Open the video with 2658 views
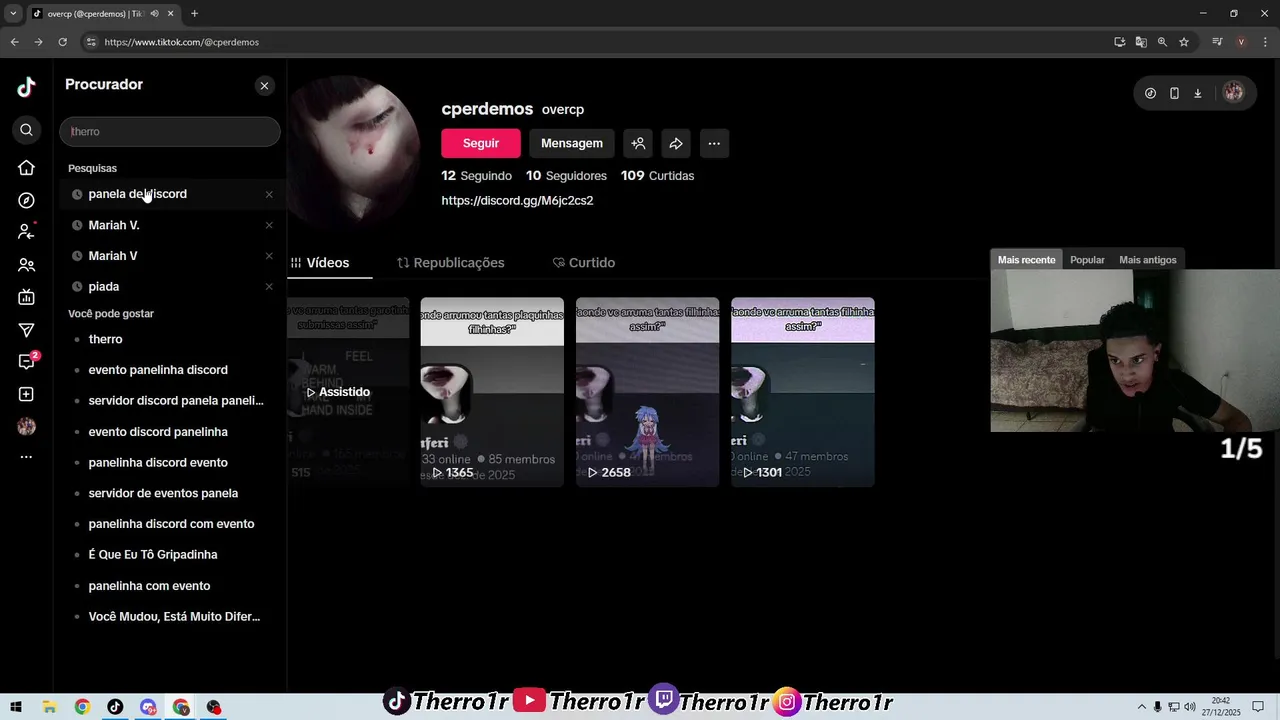This screenshot has height=720, width=1280. [x=647, y=392]
